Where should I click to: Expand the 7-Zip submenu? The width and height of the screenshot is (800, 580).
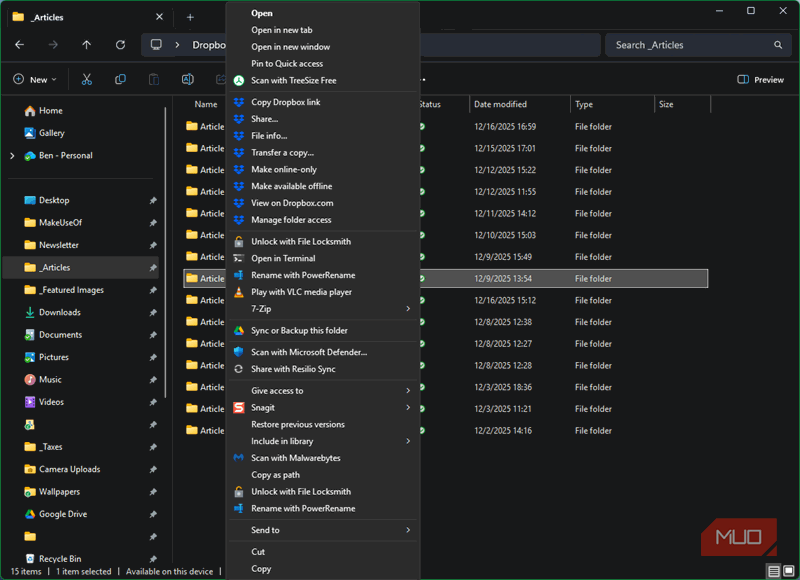(322, 309)
